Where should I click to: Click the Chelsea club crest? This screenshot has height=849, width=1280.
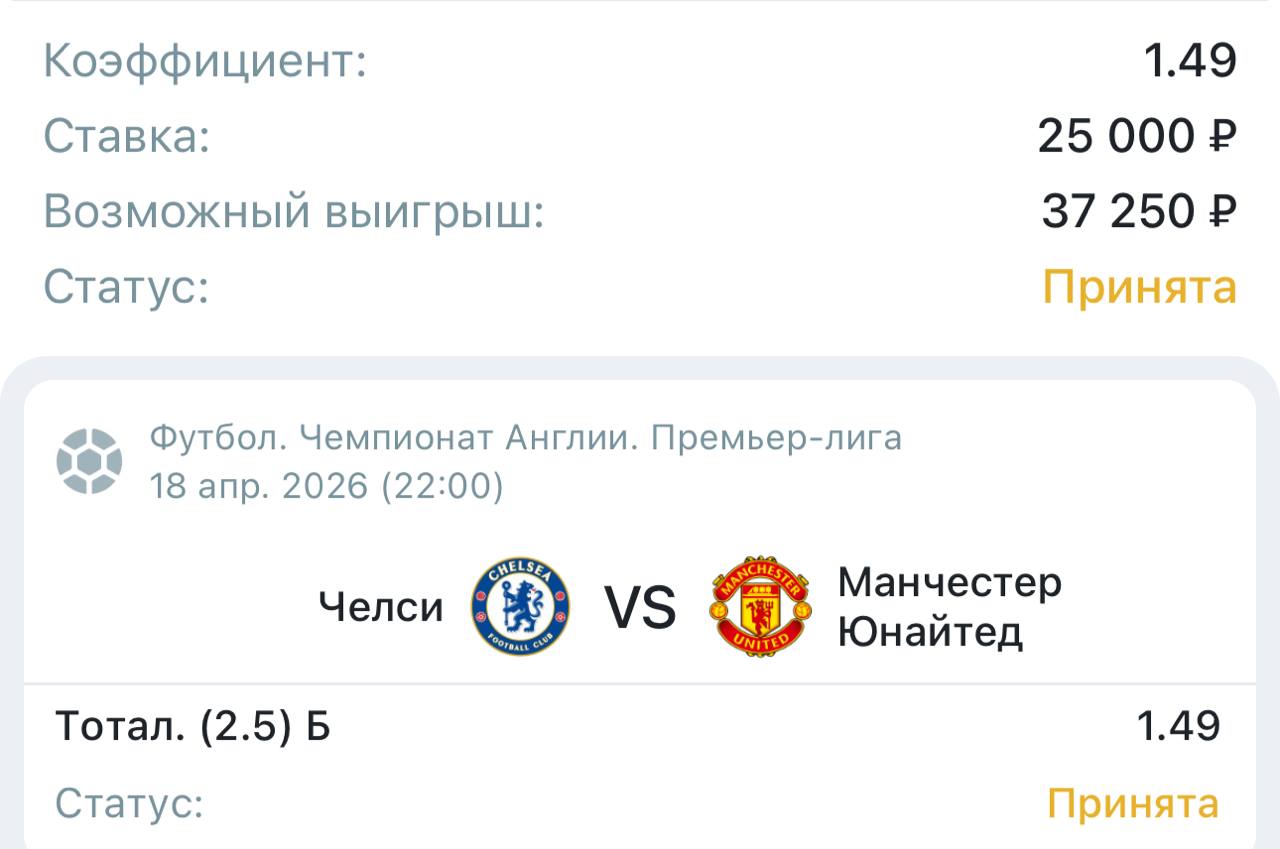[x=520, y=607]
